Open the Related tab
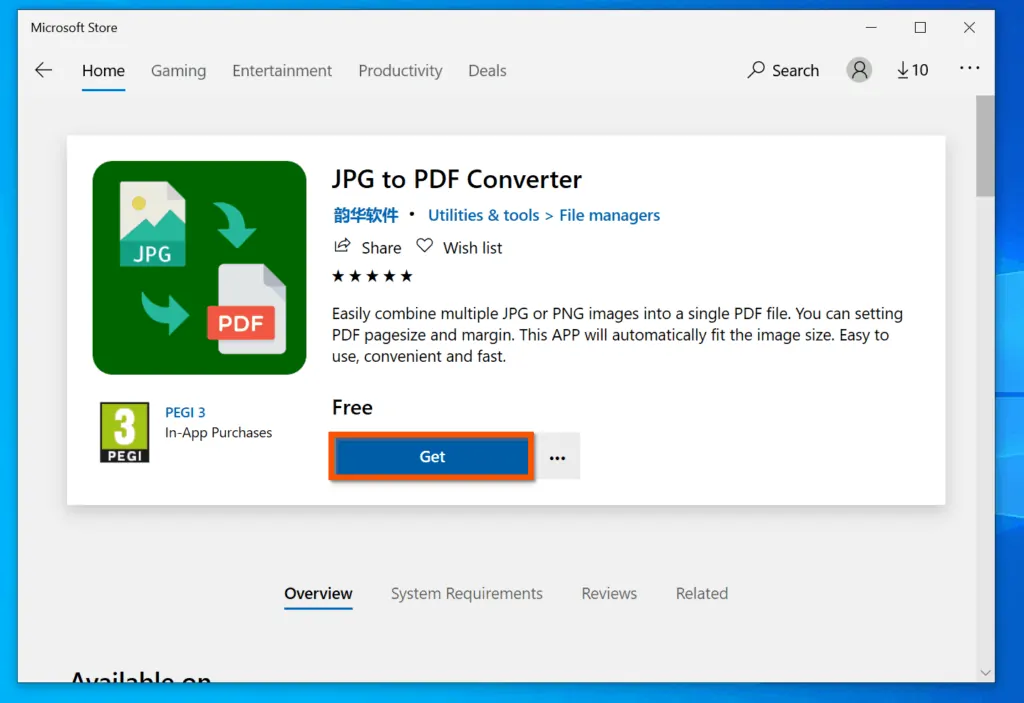Viewport: 1024px width, 703px height. [x=701, y=593]
